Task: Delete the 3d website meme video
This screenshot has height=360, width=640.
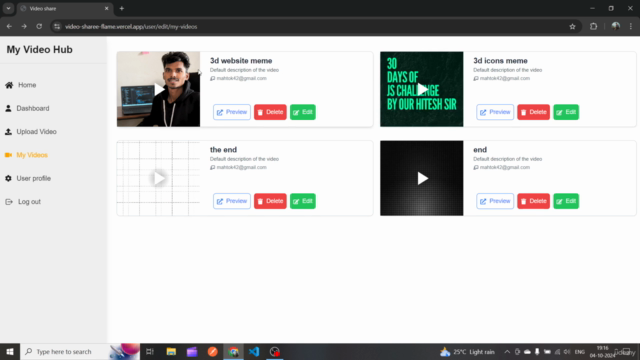Action: click(270, 112)
